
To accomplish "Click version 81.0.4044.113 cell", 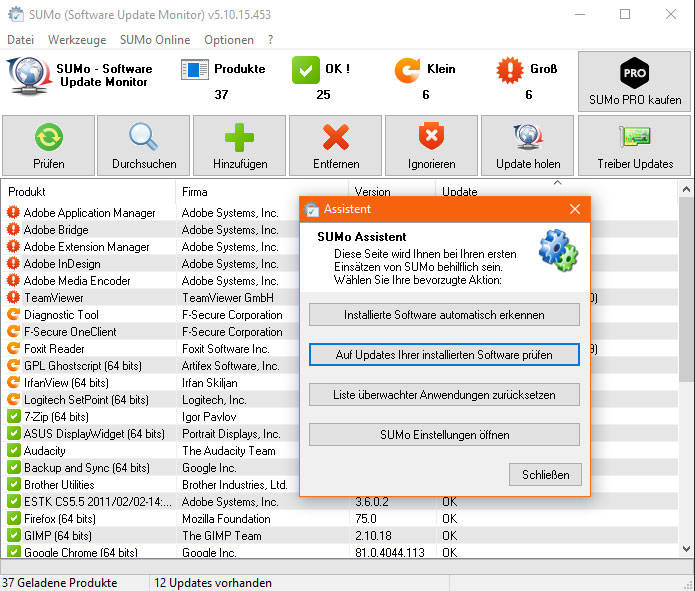I will point(390,552).
